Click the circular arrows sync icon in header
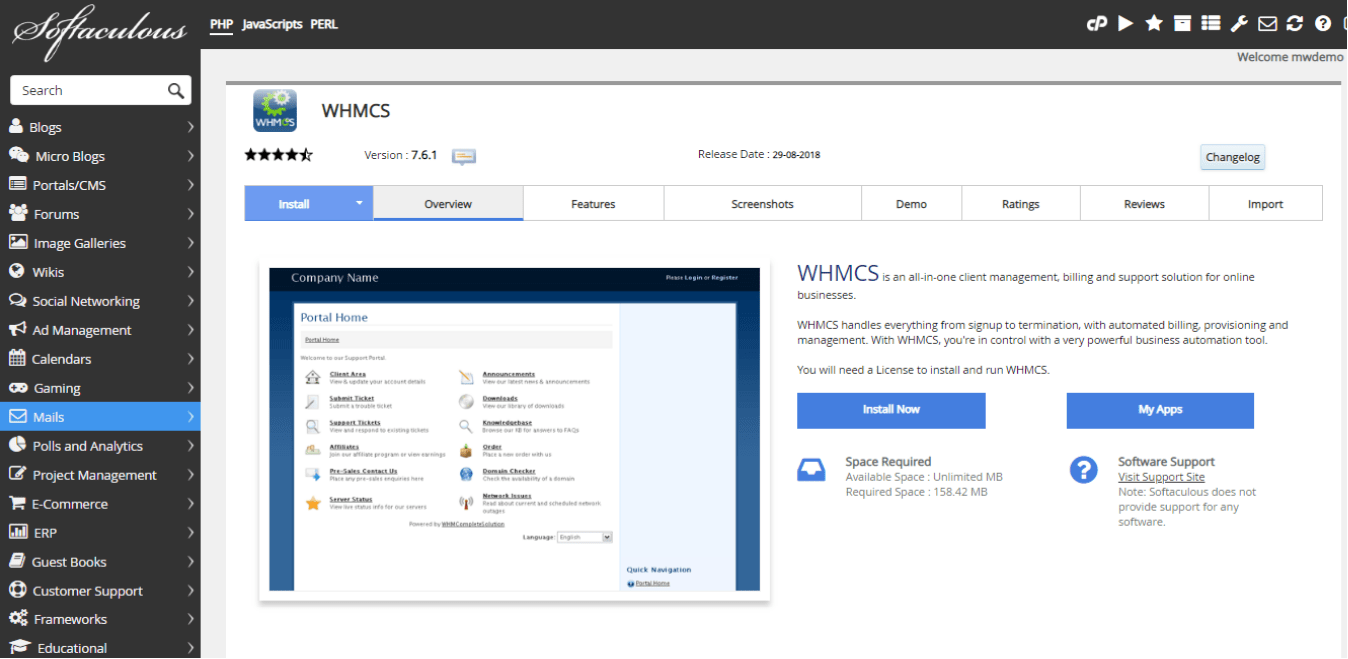The width and height of the screenshot is (1348, 659). [x=1295, y=23]
